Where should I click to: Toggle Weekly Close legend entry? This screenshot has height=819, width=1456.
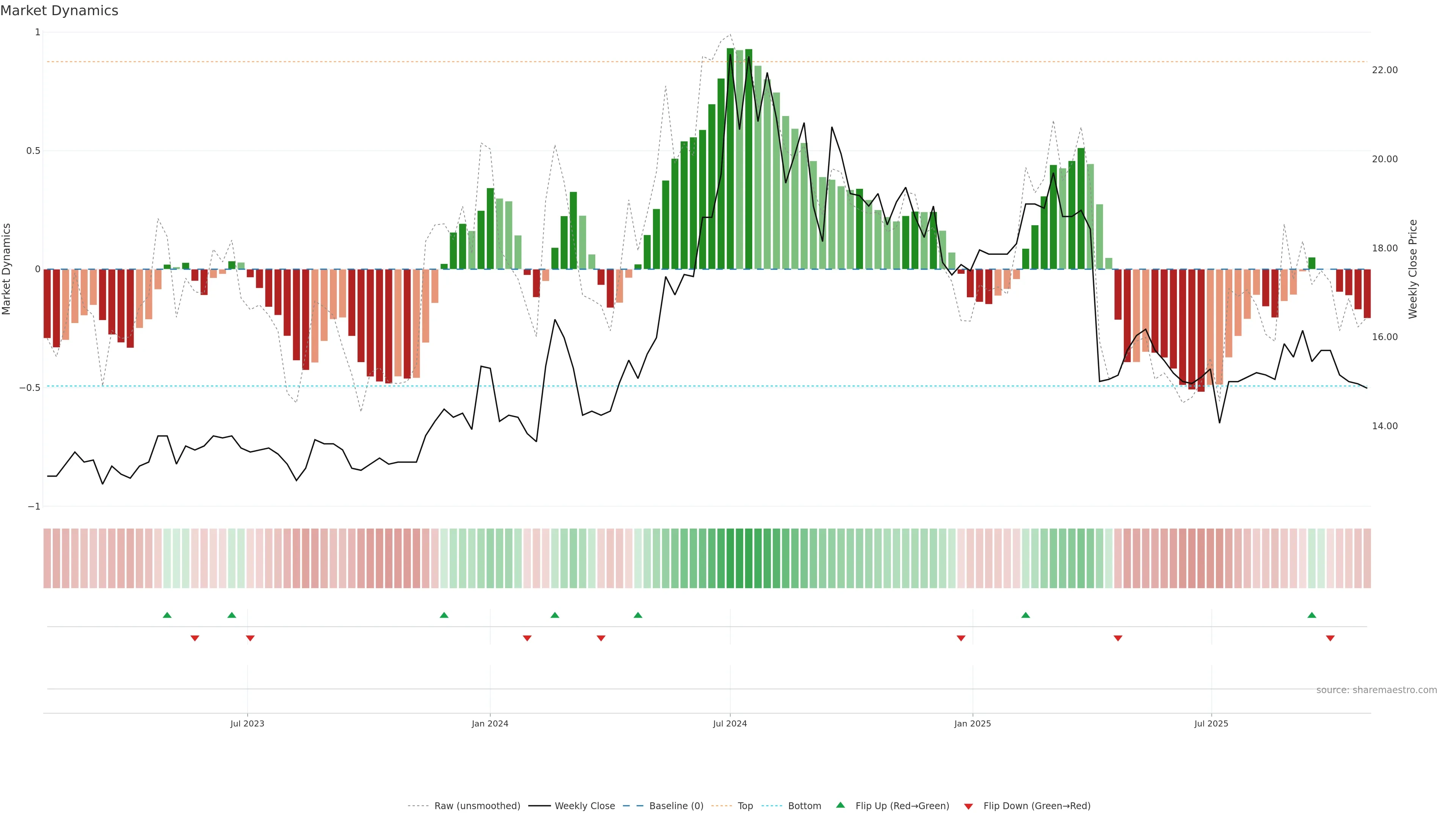[584, 806]
